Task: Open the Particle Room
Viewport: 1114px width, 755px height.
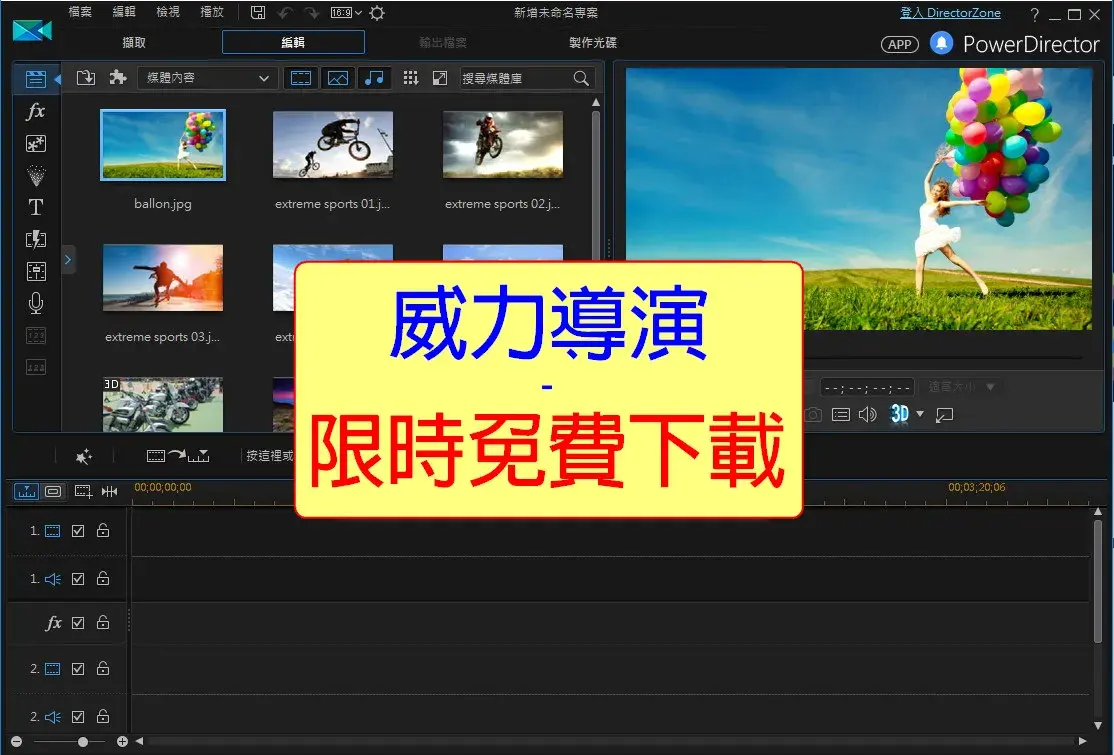Action: coord(36,175)
